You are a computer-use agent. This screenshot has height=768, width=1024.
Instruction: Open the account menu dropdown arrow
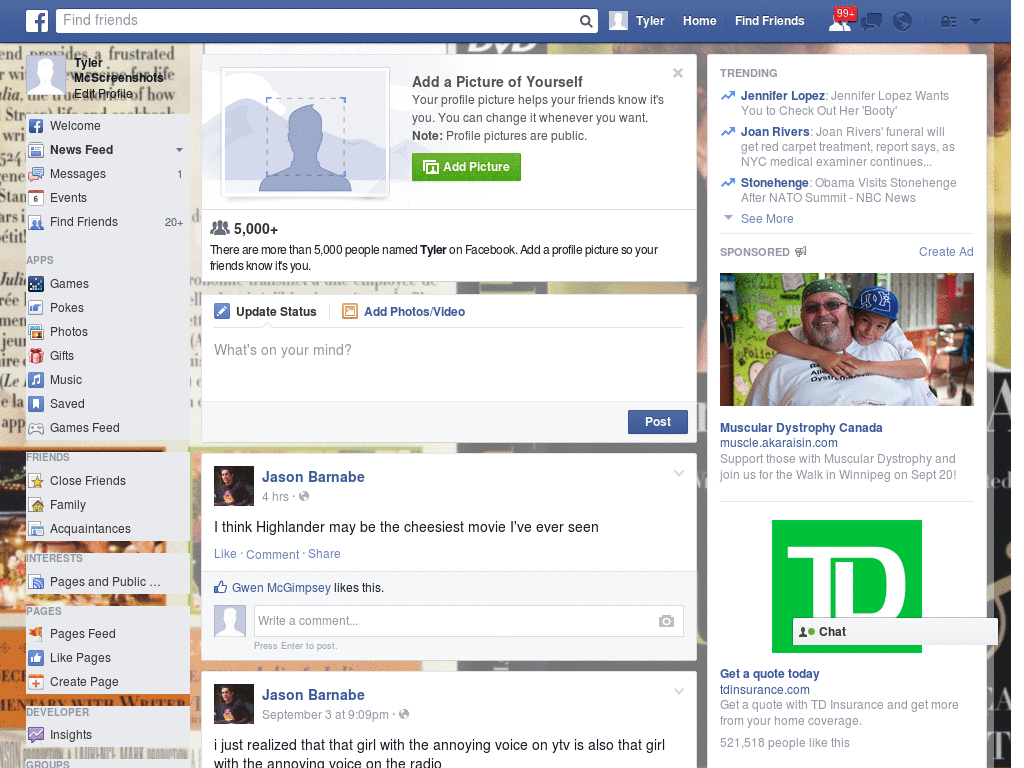(x=975, y=22)
